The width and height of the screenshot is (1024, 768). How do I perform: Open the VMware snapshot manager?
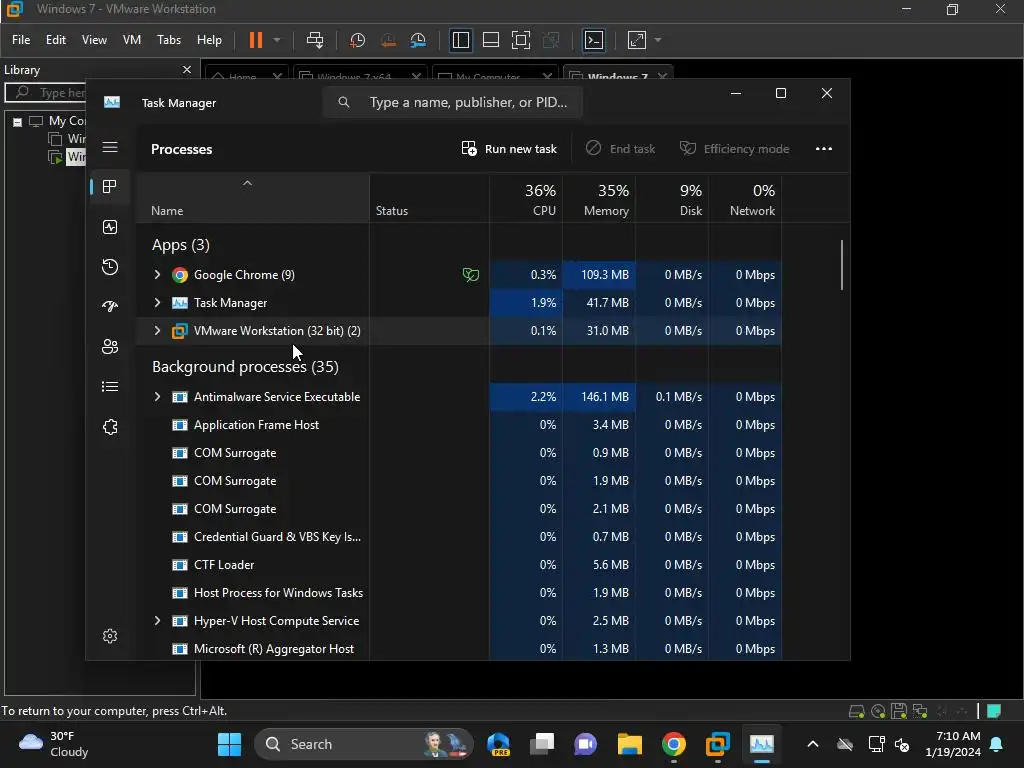click(x=418, y=40)
